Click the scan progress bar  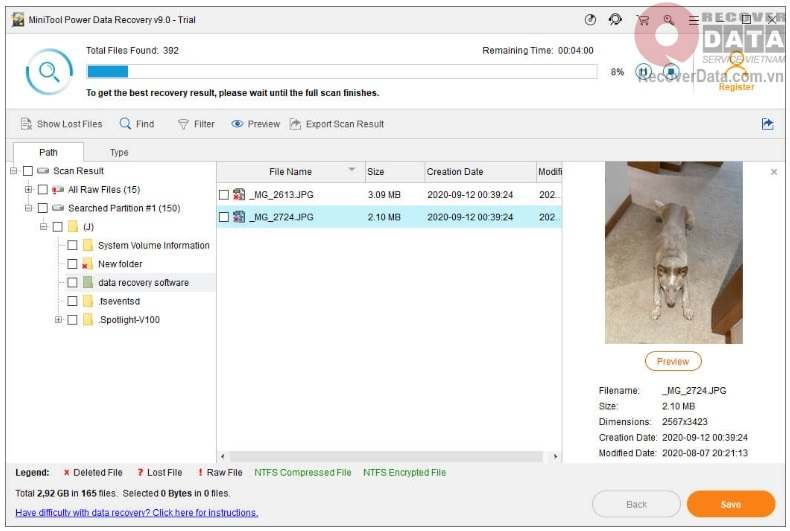342,72
